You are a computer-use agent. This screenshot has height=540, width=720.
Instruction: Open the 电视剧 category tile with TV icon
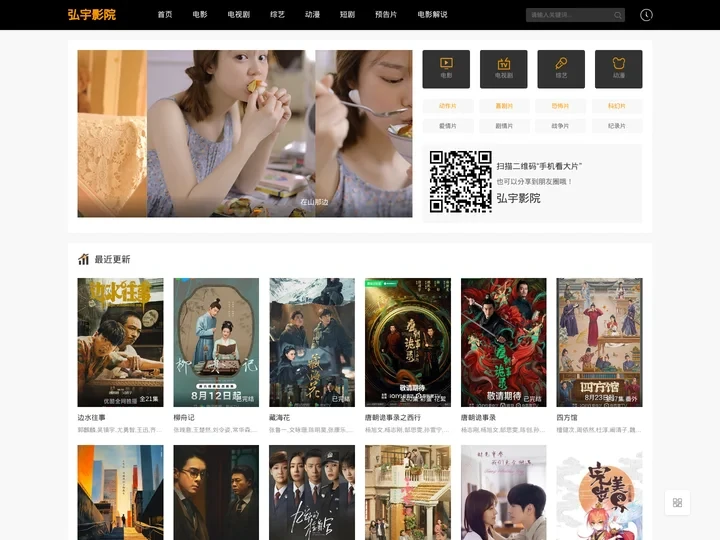(x=504, y=69)
